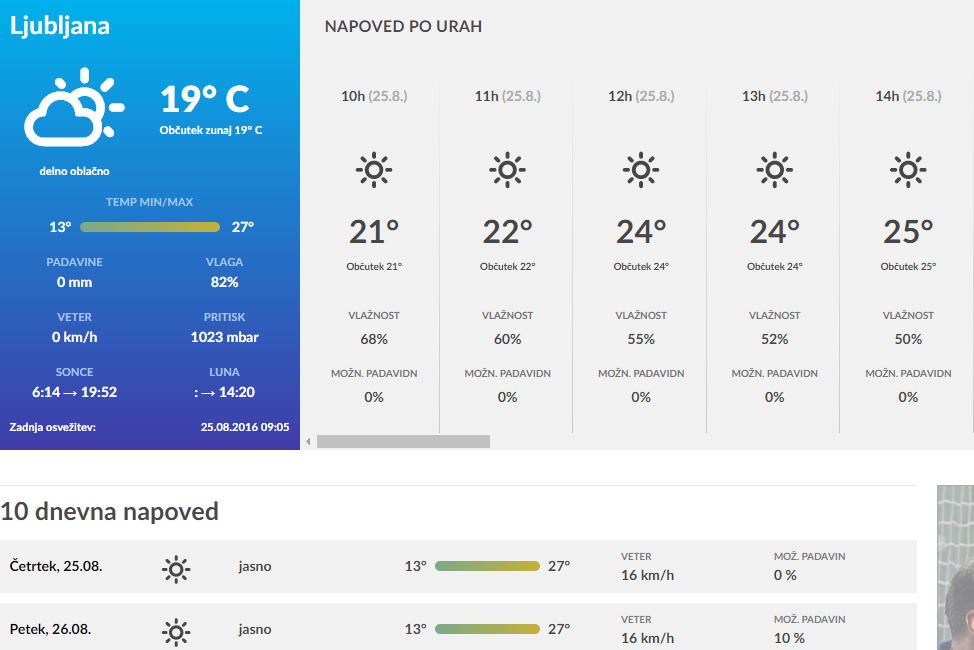Click temperature range bar for Petek, 26.08.
Screen dimensions: 974x650
[x=487, y=629]
